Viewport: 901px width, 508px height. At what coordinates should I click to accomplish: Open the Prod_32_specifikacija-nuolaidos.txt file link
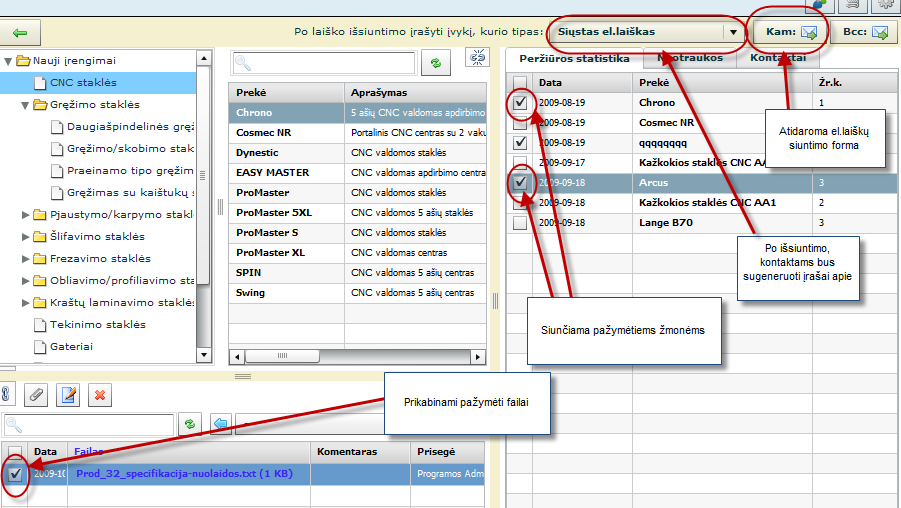coord(184,474)
